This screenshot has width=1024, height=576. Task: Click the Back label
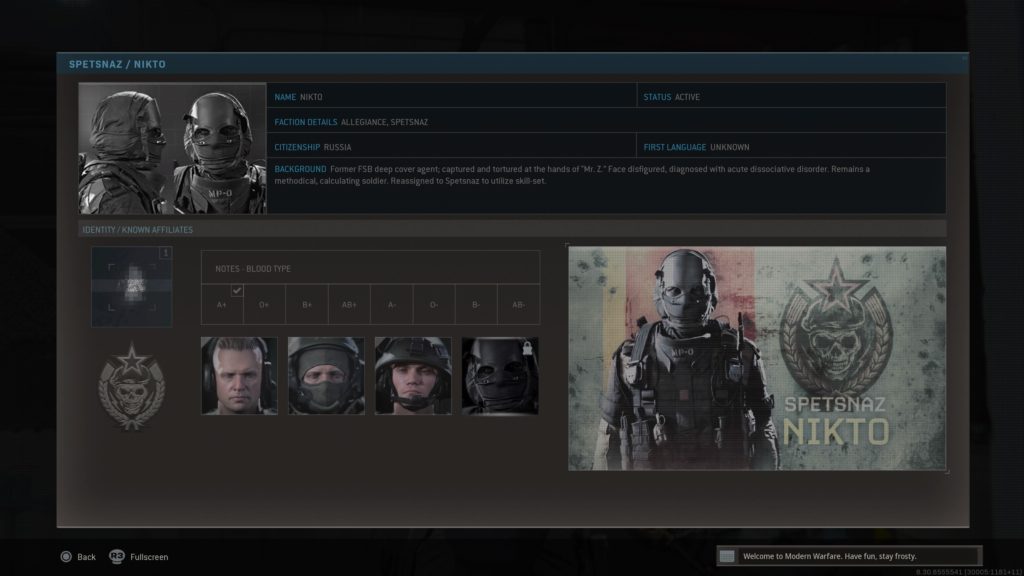(x=86, y=557)
